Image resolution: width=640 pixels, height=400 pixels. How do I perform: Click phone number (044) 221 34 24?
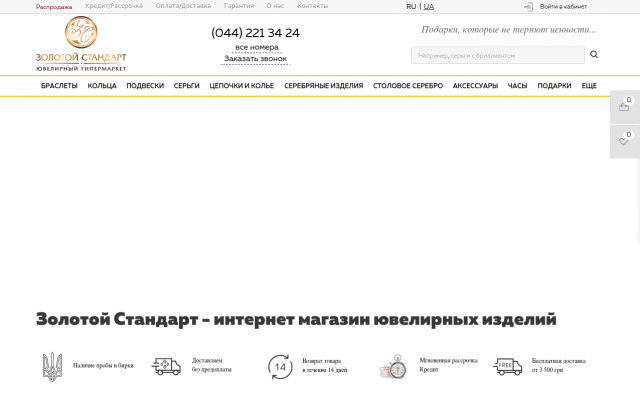256,33
